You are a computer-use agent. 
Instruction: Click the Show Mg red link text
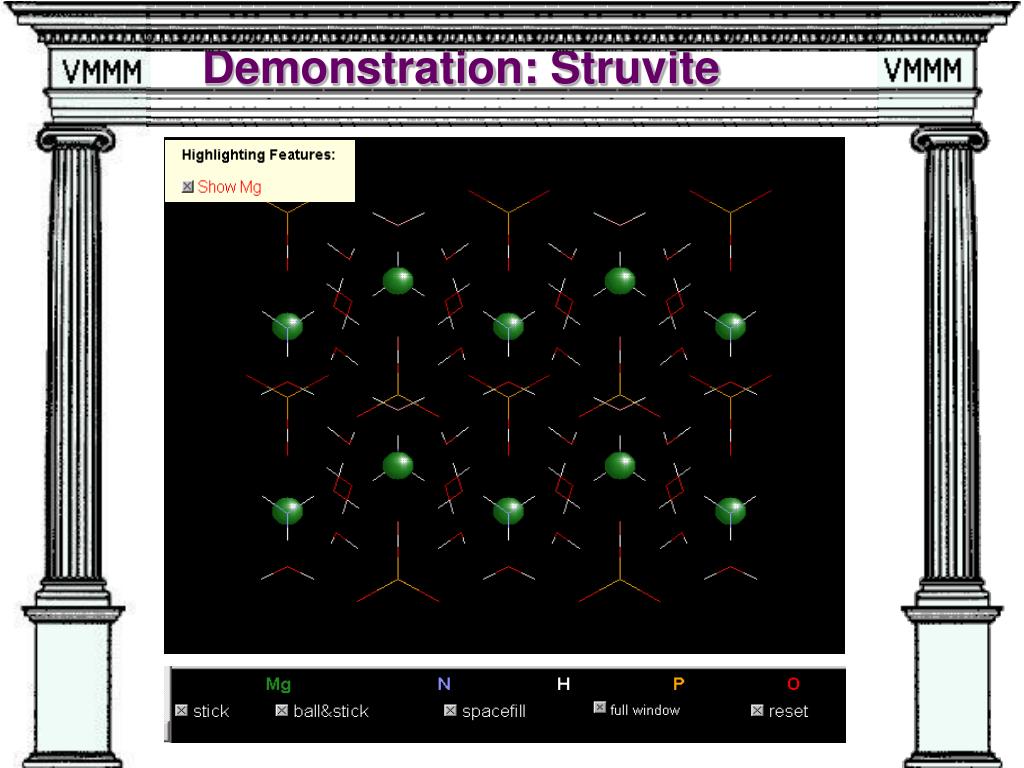tap(229, 187)
